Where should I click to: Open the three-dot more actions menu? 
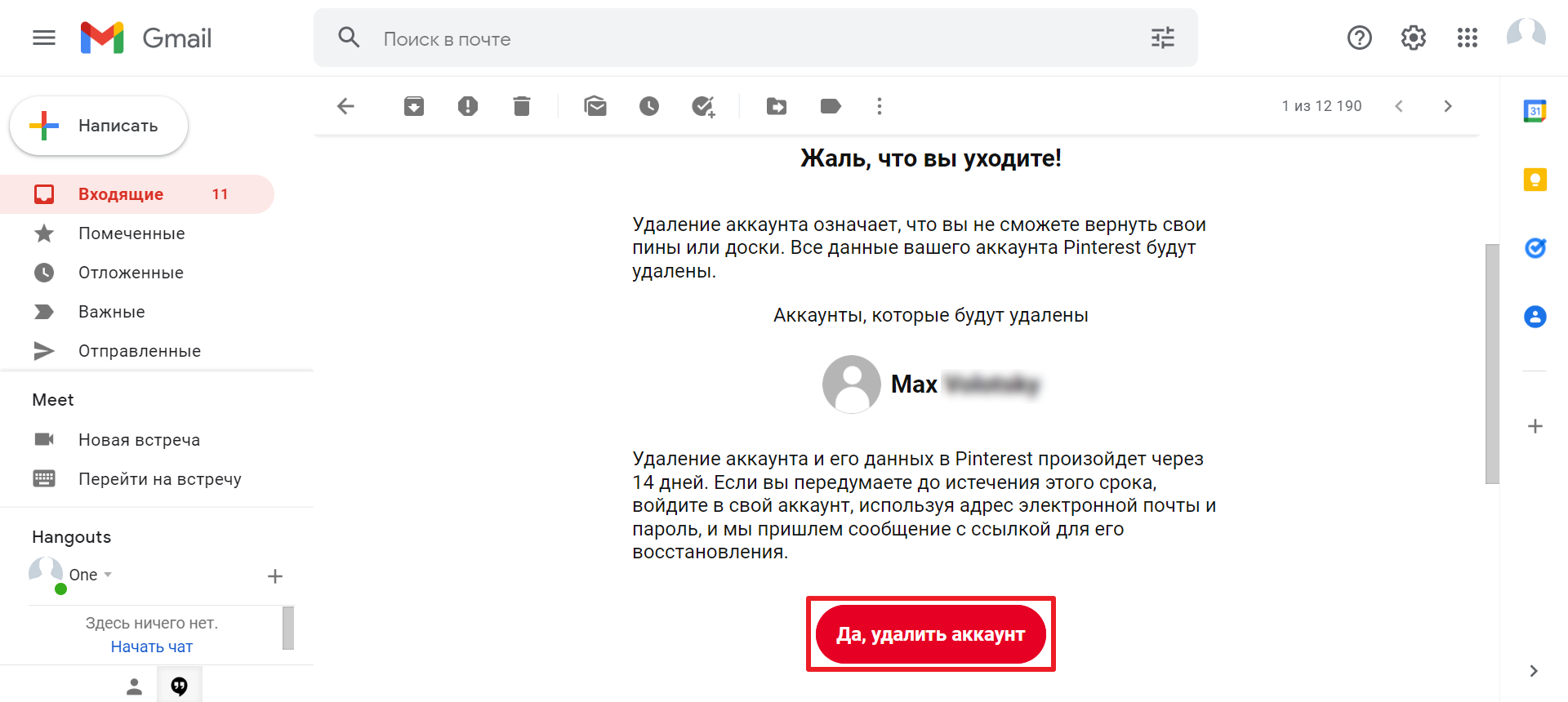tap(880, 106)
